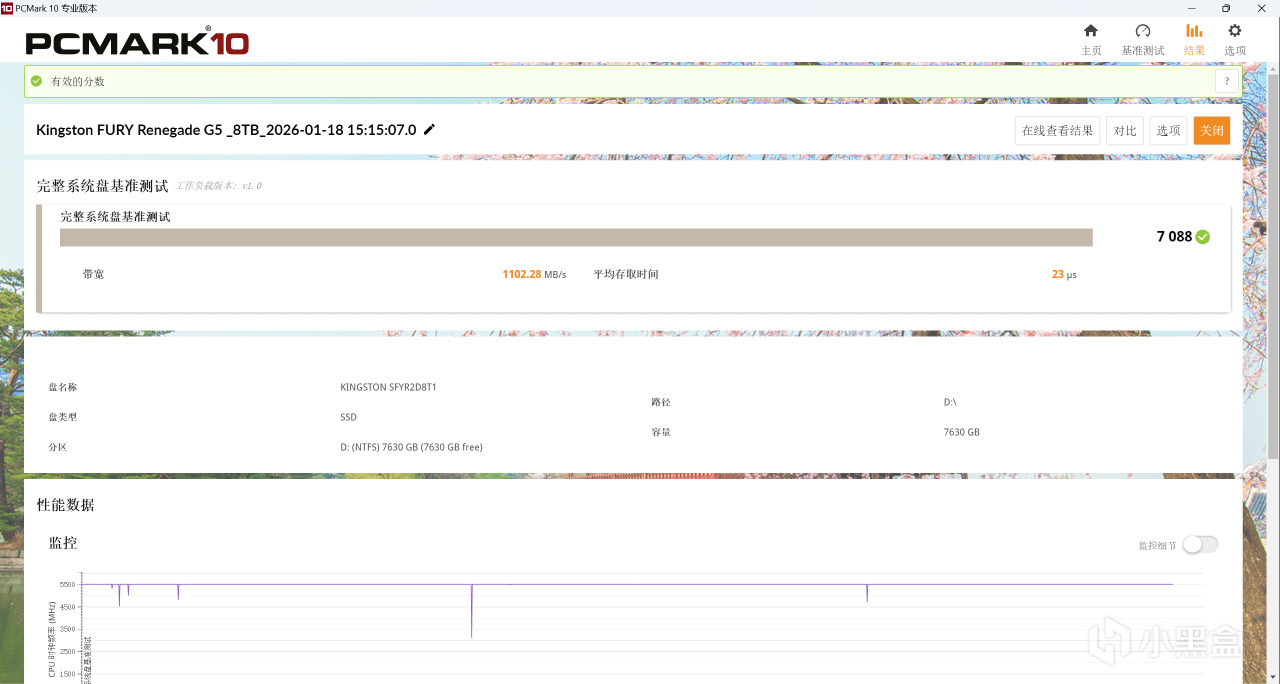
Task: Click the bandwidth value 1102.28
Action: pyautogui.click(x=522, y=274)
